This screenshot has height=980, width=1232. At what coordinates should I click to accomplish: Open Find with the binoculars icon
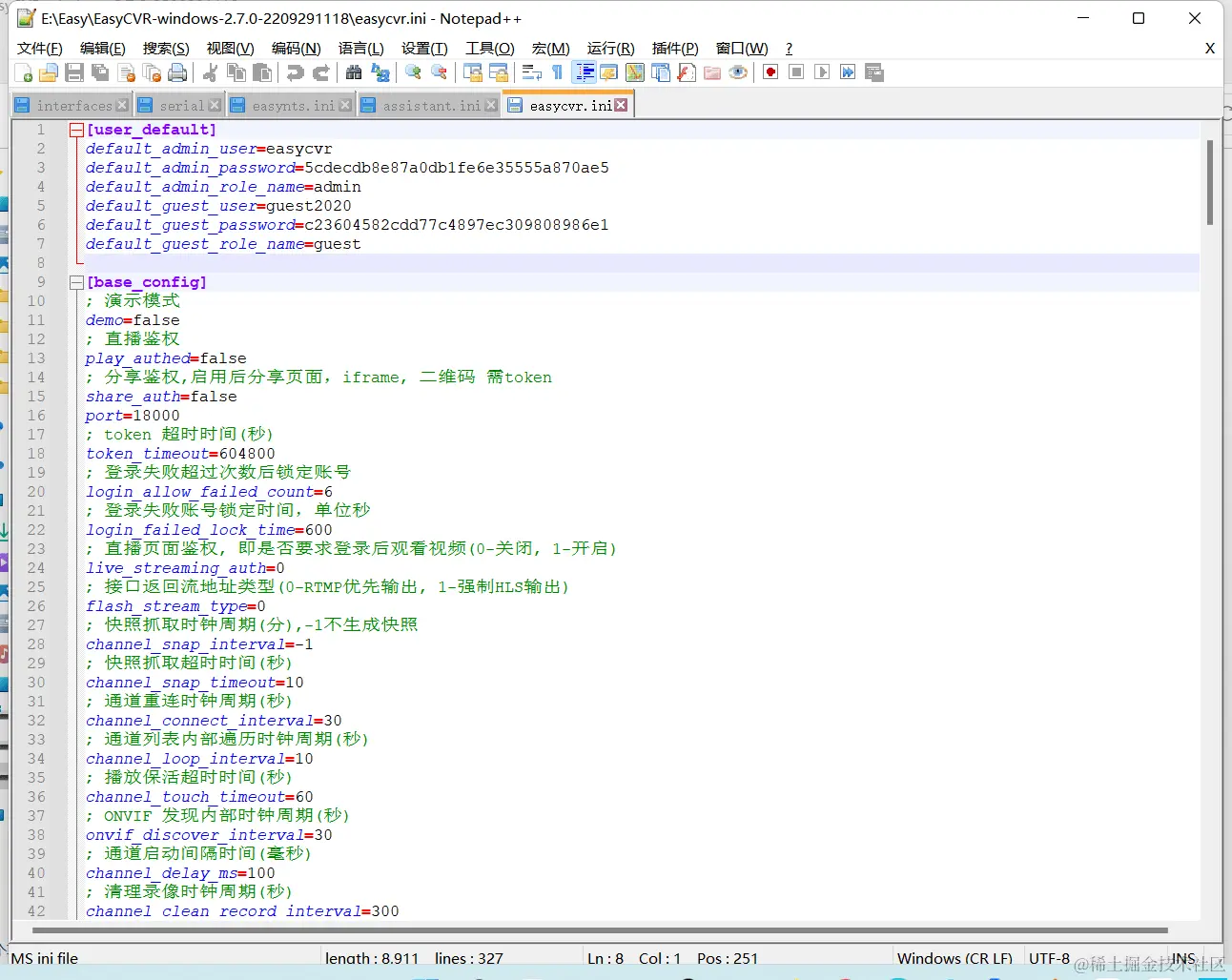[x=354, y=72]
